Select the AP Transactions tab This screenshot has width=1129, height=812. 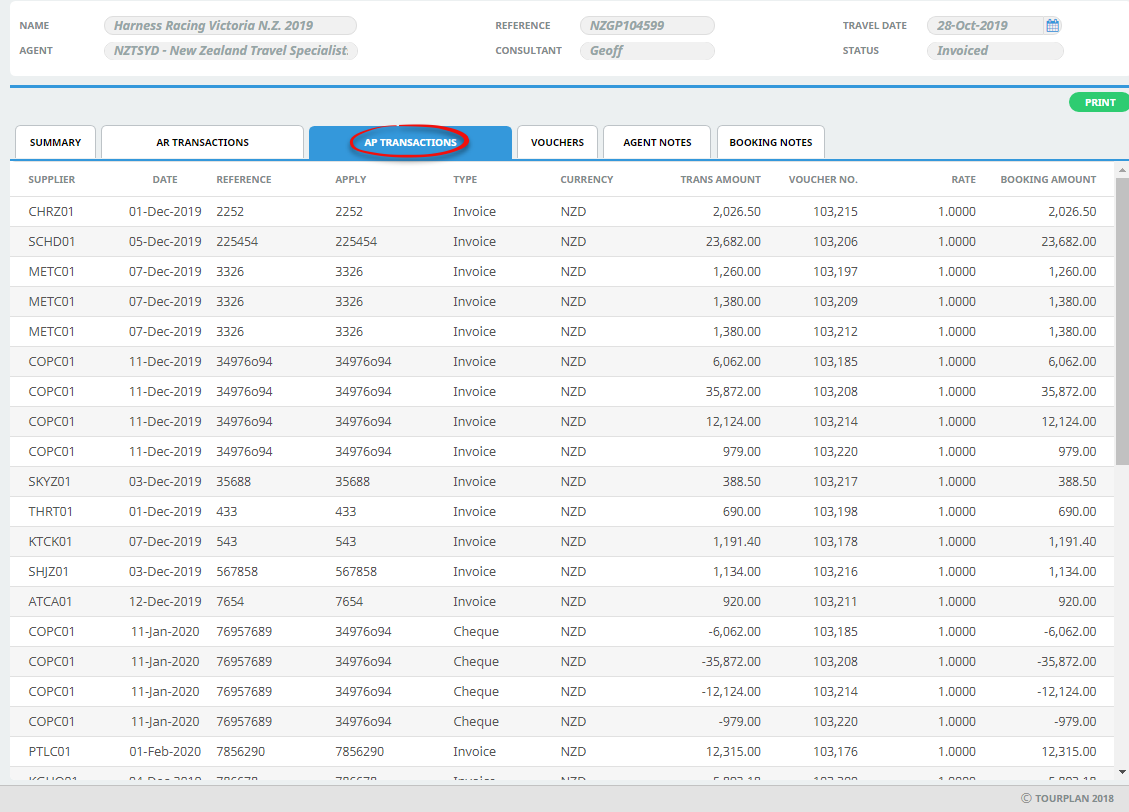[410, 143]
